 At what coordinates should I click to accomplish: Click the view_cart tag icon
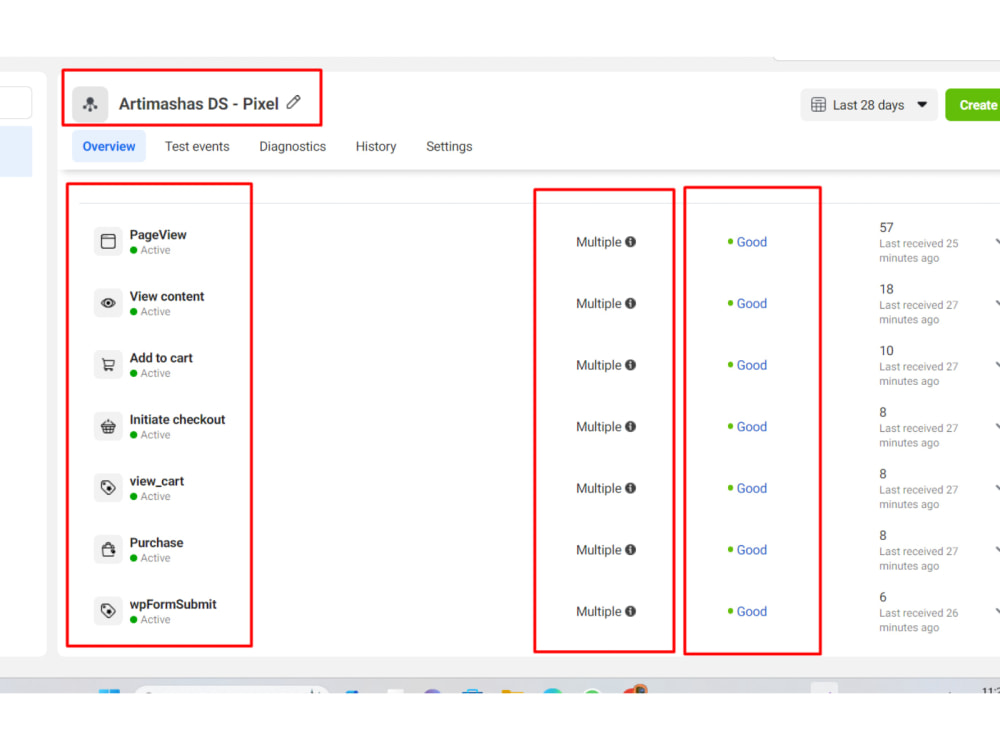[x=108, y=488]
